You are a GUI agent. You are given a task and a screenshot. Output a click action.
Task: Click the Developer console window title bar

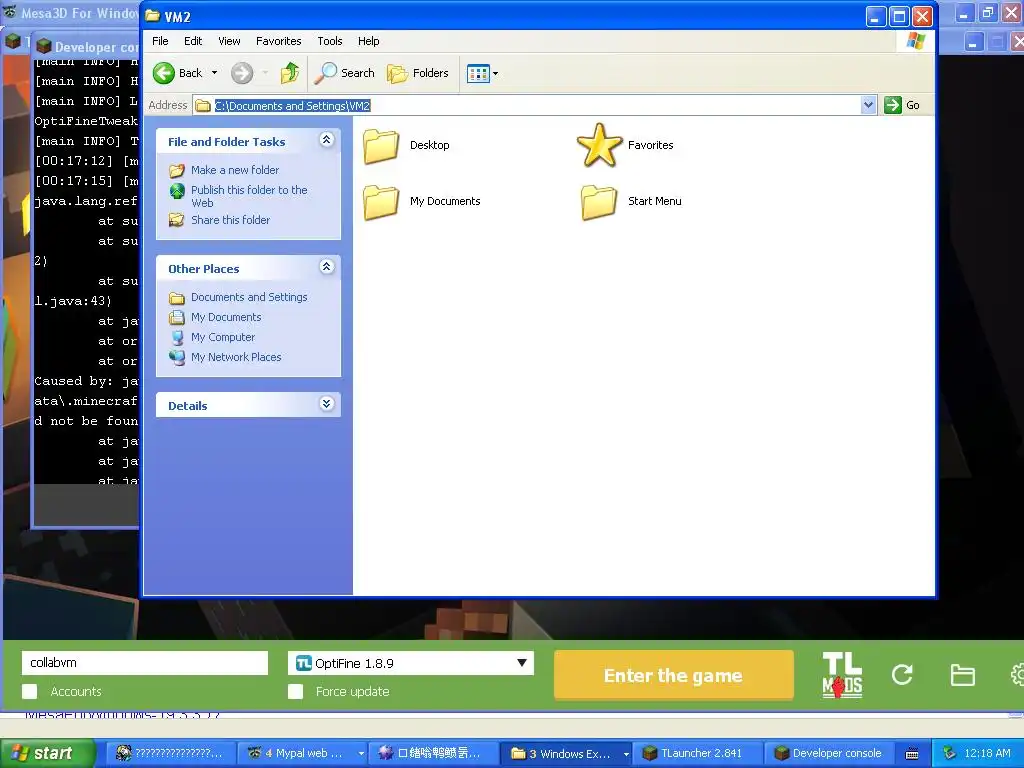click(86, 47)
